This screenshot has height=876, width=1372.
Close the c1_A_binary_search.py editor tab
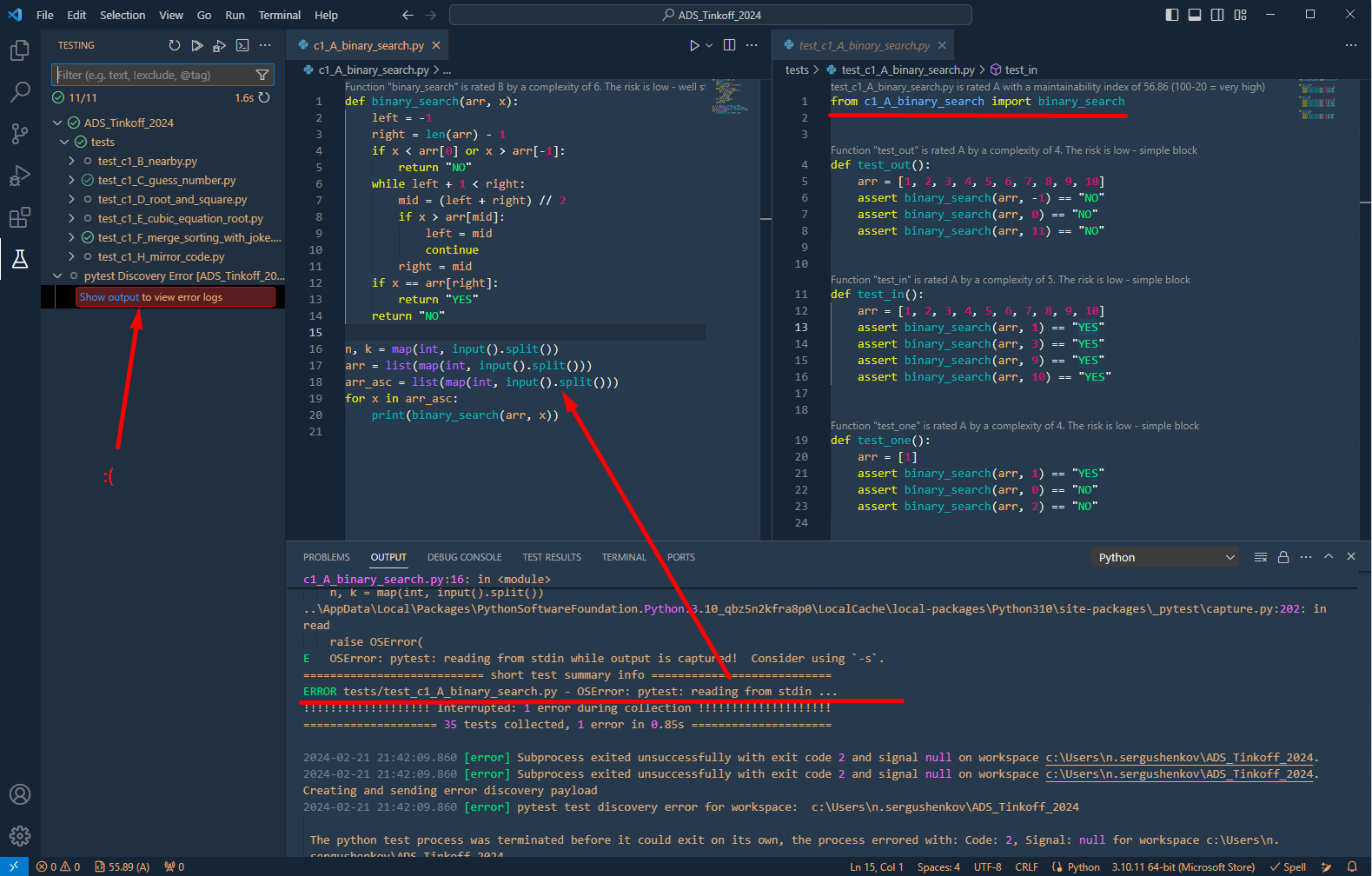(x=436, y=45)
